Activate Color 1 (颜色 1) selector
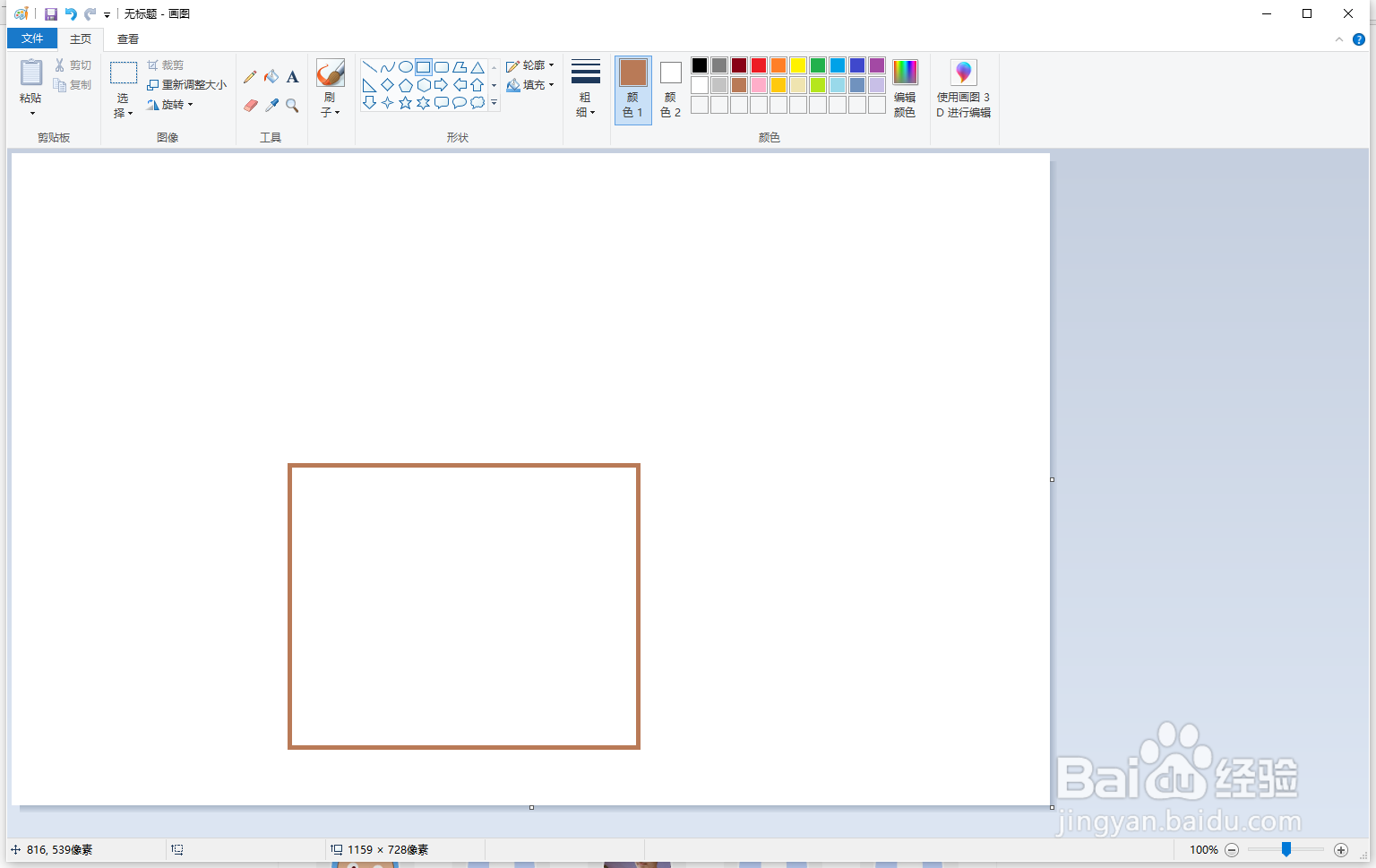The width and height of the screenshot is (1376, 868). click(x=633, y=90)
